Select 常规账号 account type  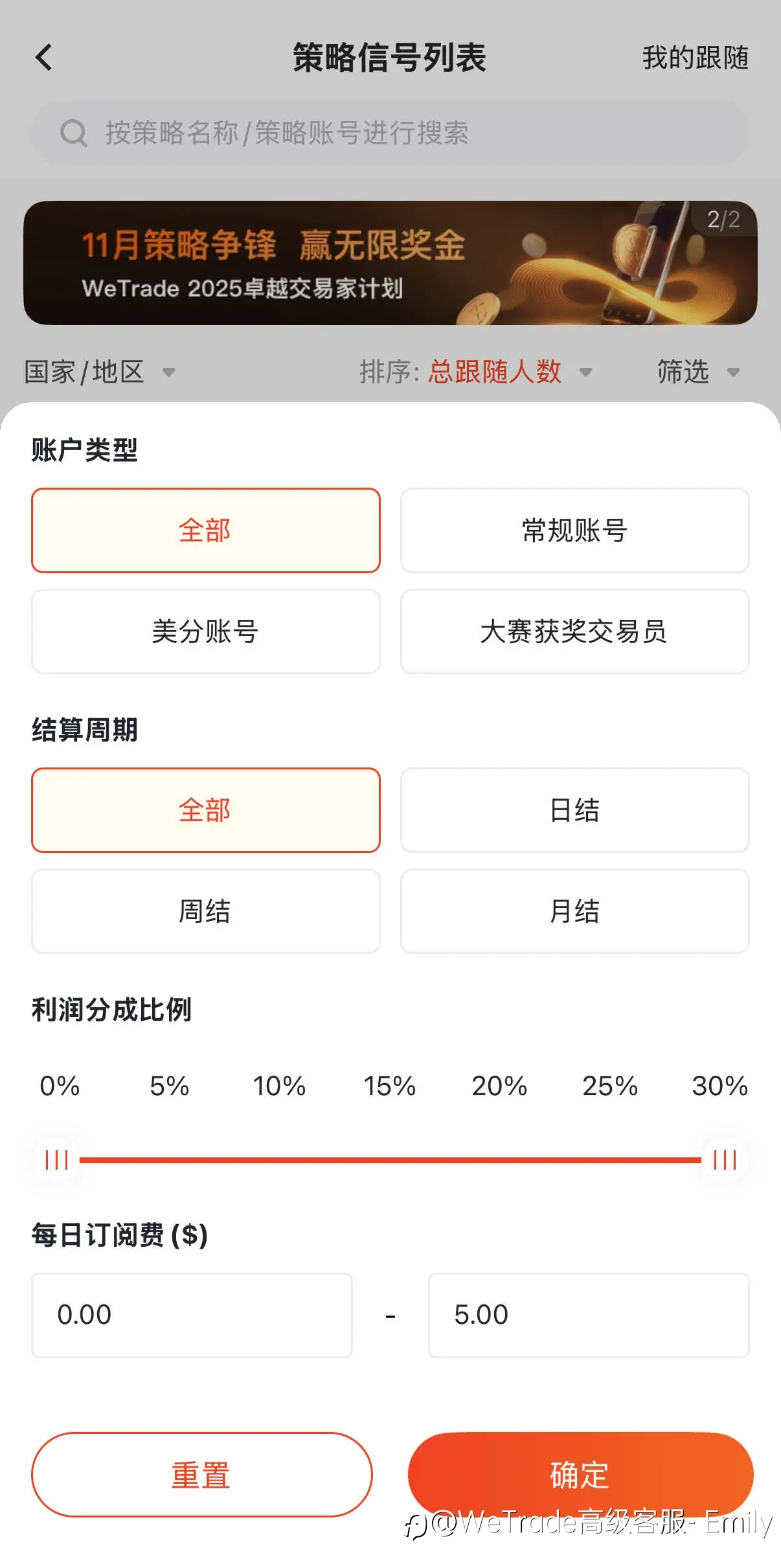574,530
